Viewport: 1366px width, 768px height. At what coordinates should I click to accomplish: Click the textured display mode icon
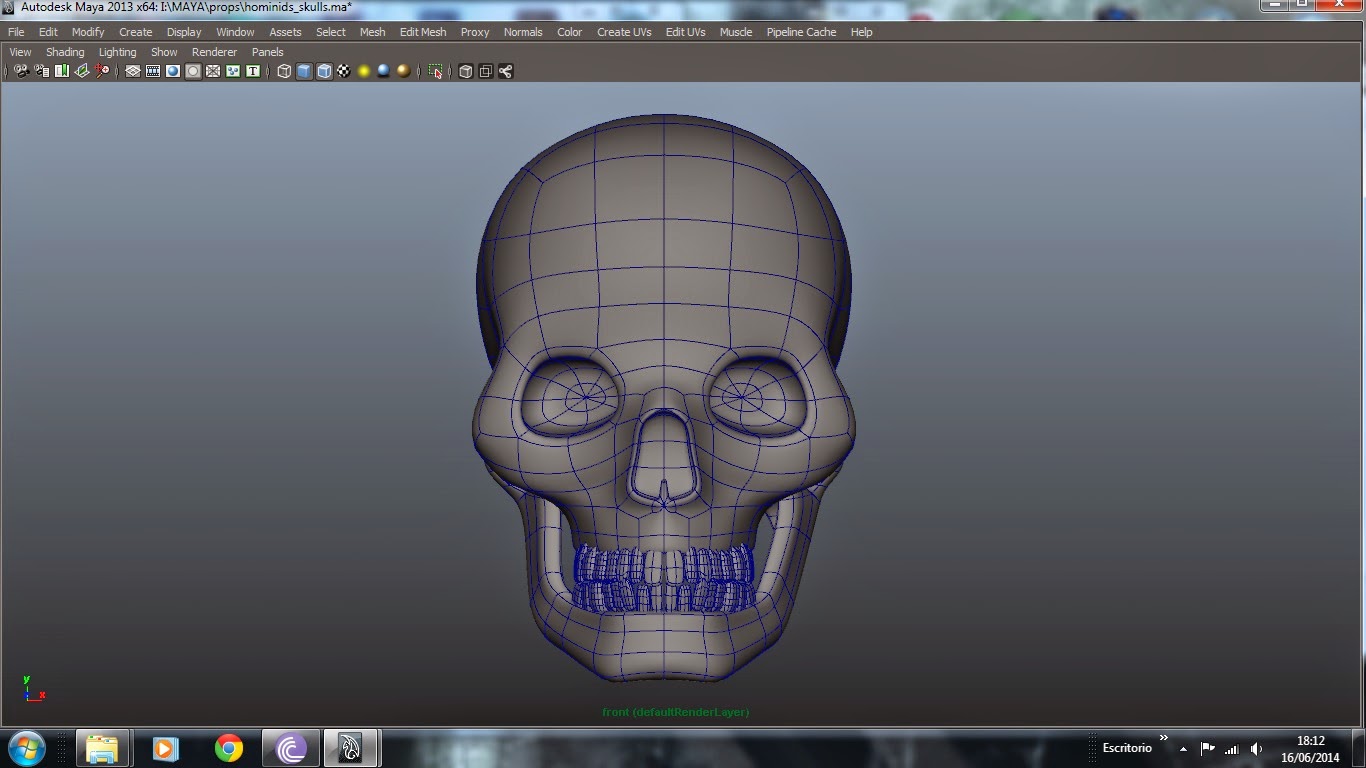[x=343, y=70]
